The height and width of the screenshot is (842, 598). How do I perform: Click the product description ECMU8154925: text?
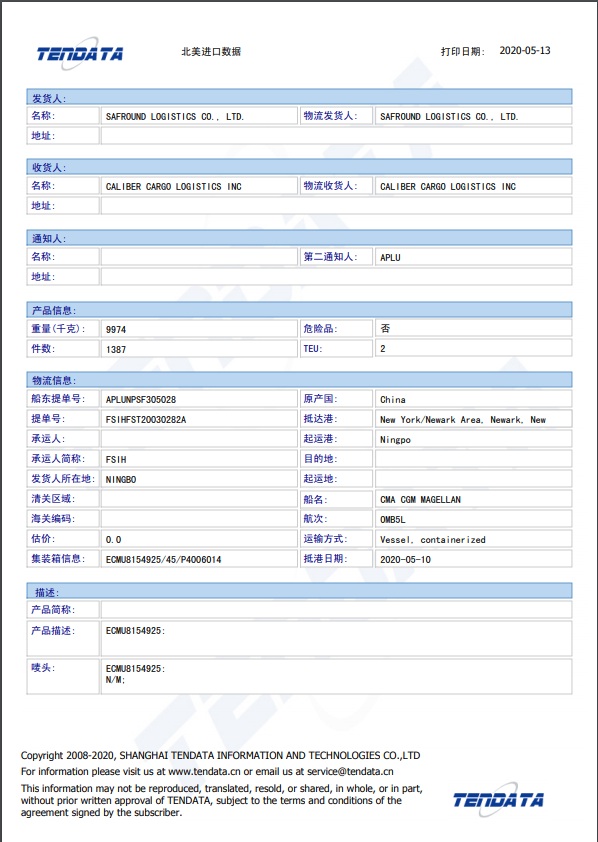[x=135, y=630]
